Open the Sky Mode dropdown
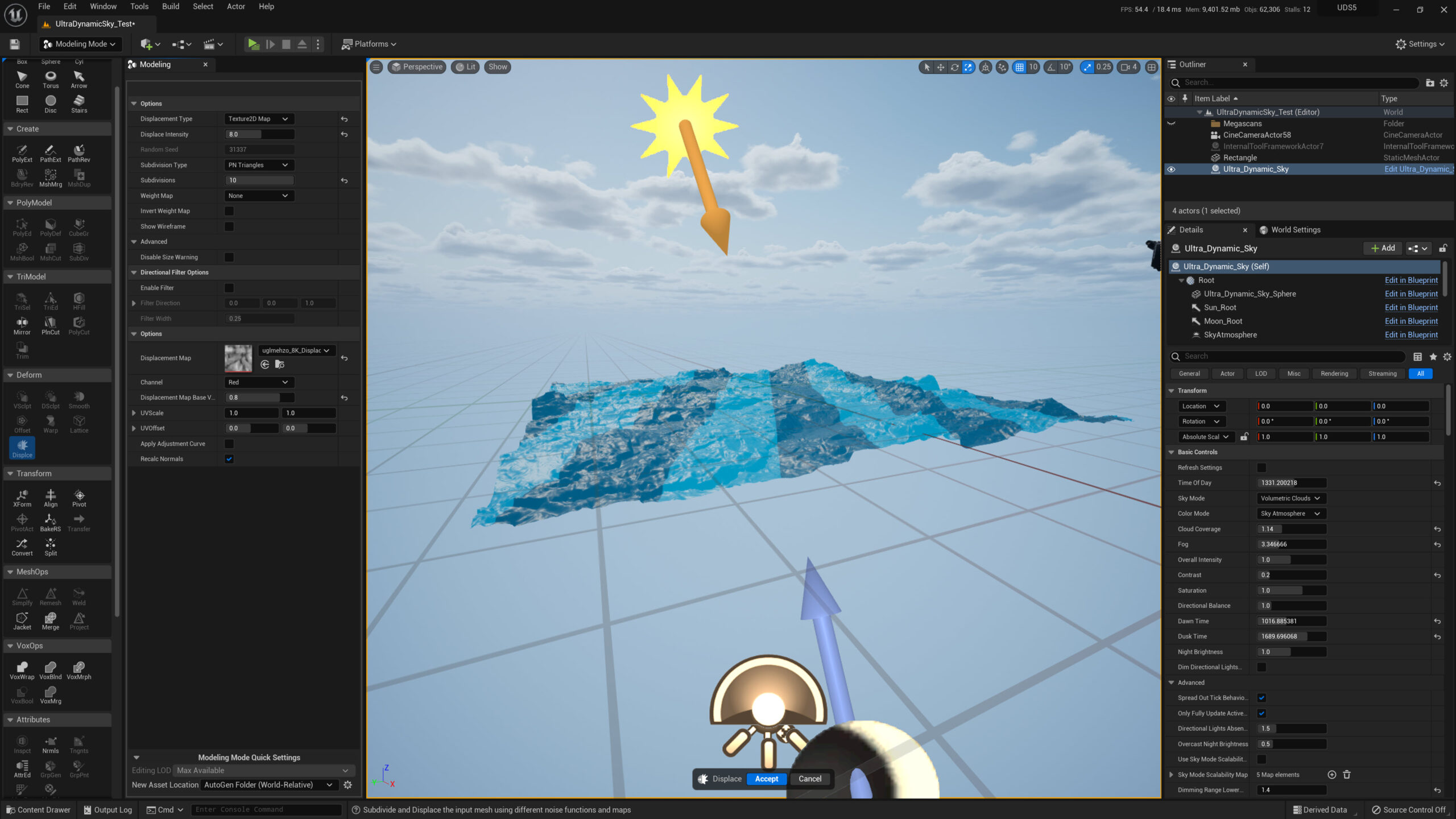 point(1290,498)
